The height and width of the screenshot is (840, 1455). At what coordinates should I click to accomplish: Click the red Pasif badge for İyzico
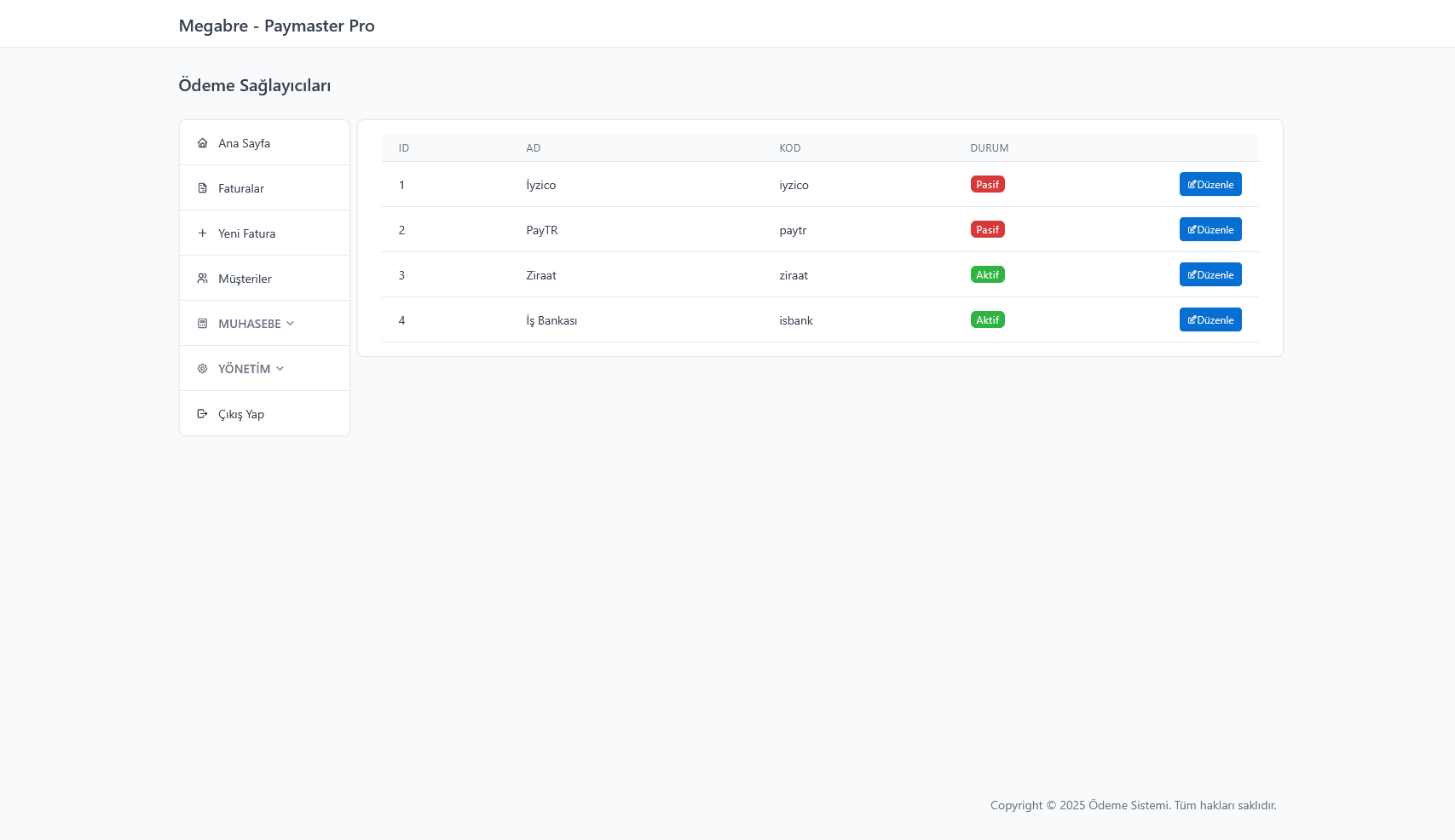point(987,185)
